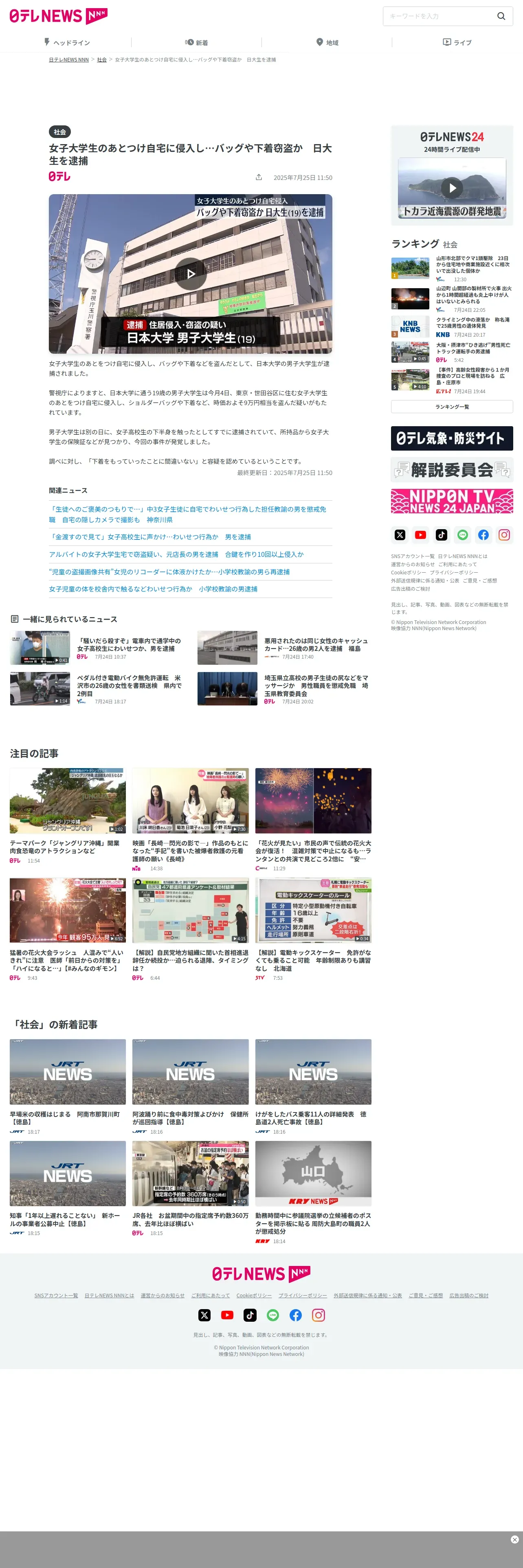The height and width of the screenshot is (1568, 523).
Task: Open the 解説委員会 banner
Action: click(x=452, y=470)
